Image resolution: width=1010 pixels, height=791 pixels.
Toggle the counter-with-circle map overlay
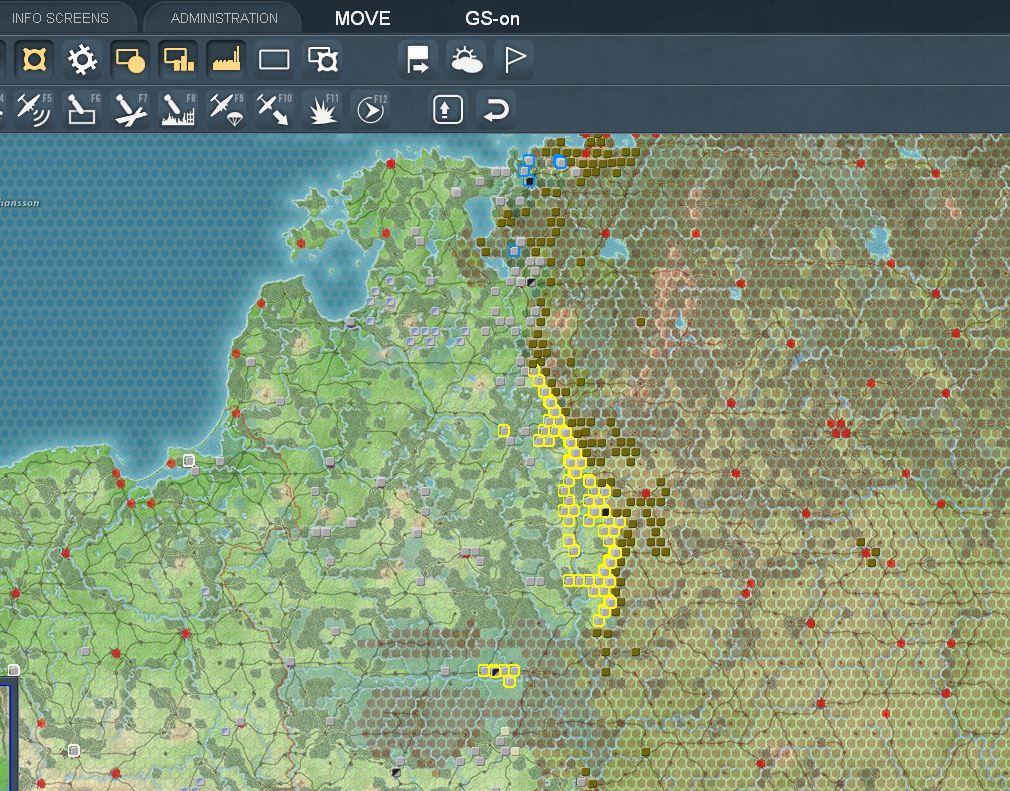pyautogui.click(x=130, y=60)
